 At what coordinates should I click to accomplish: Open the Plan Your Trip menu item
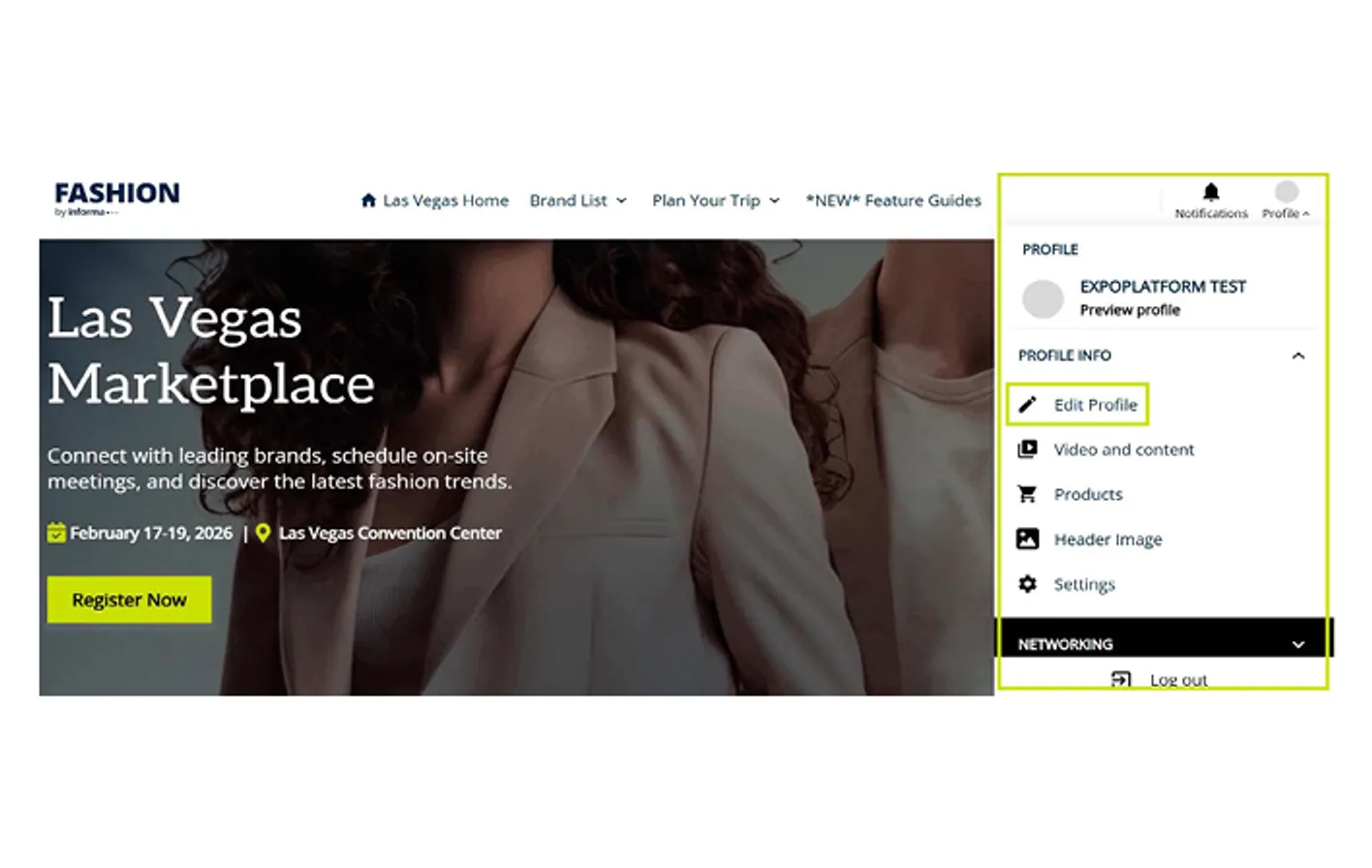705,201
